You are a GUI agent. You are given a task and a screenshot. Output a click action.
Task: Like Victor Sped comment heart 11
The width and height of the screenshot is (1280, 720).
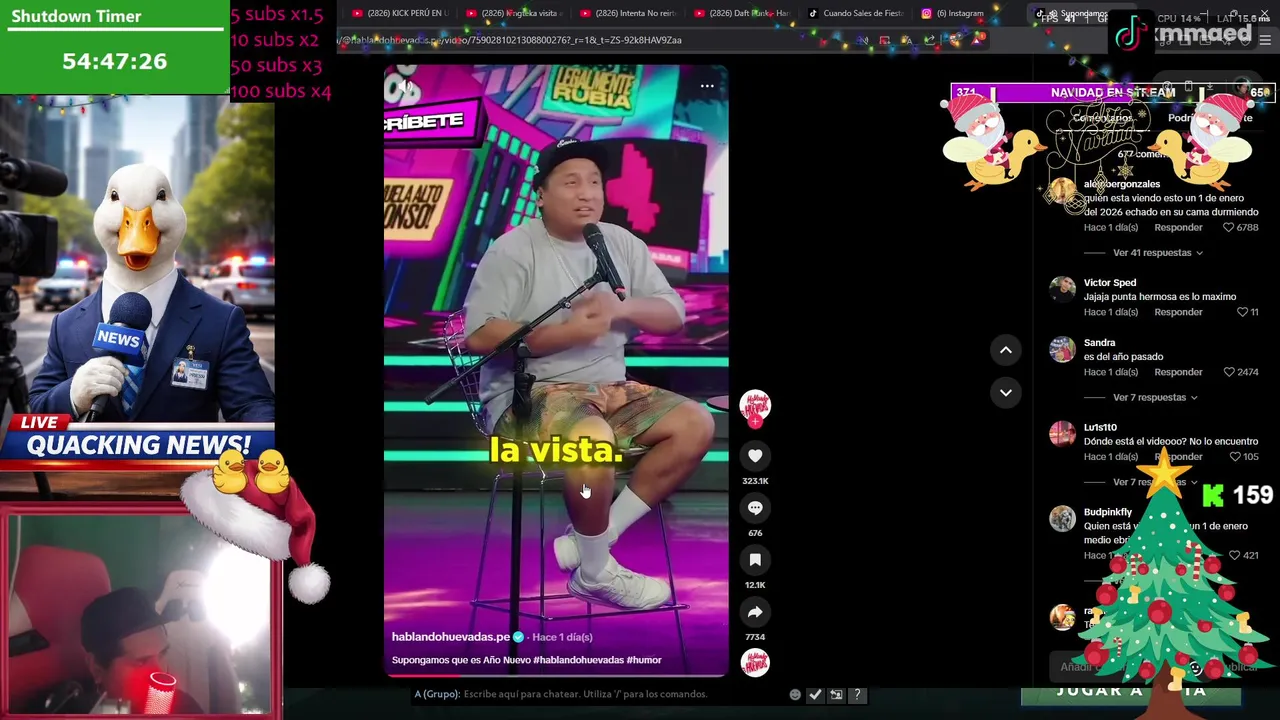(x=1242, y=312)
